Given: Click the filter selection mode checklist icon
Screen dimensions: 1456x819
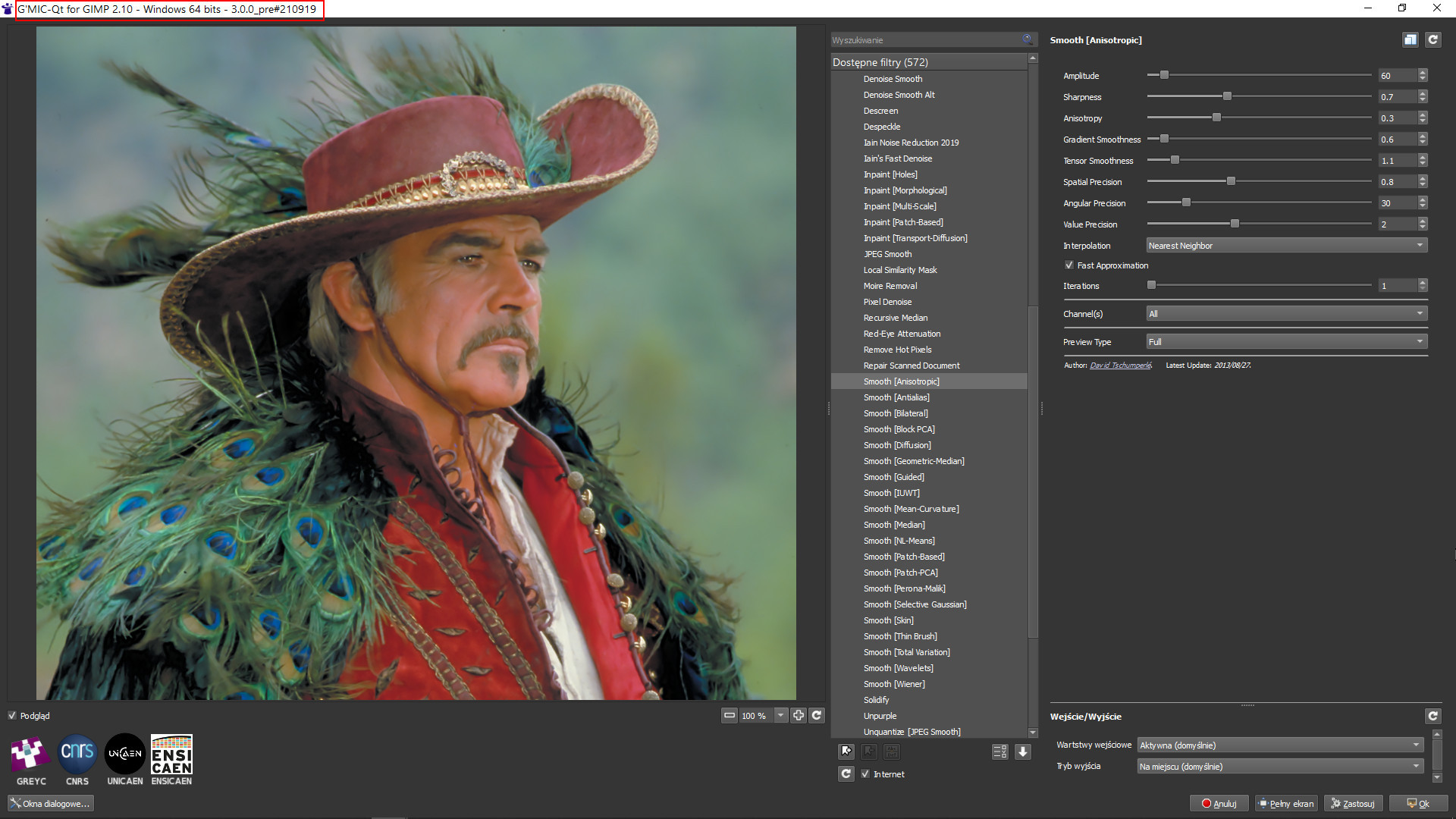Looking at the screenshot, I should tap(999, 752).
